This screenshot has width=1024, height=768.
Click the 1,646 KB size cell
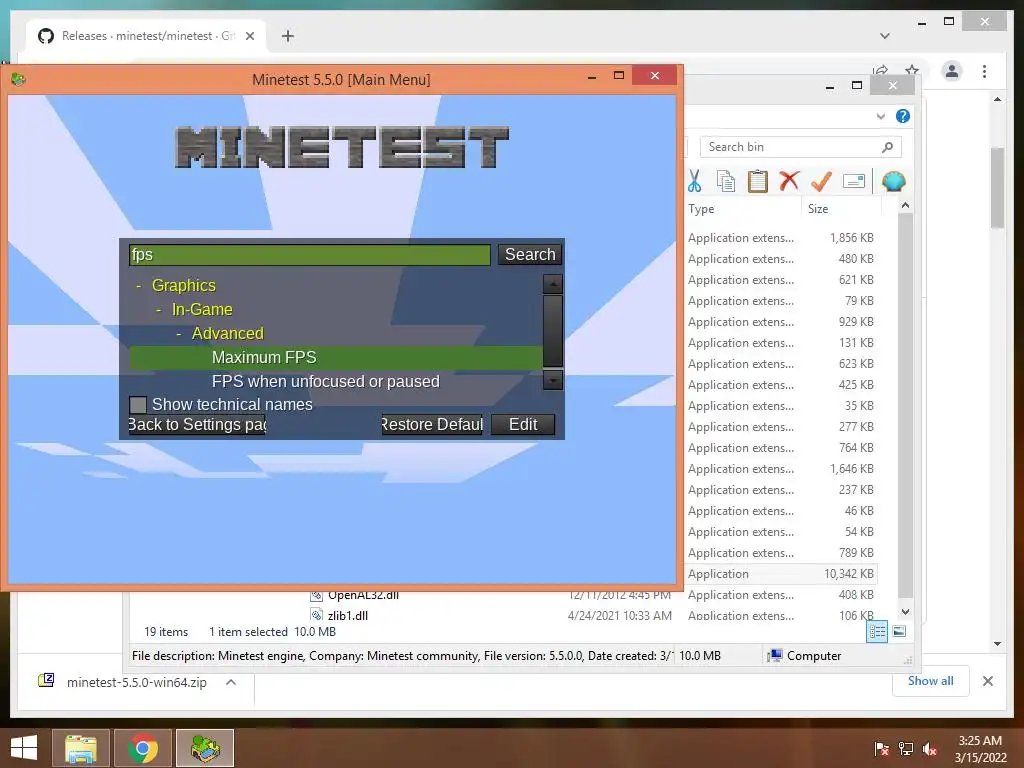[852, 469]
